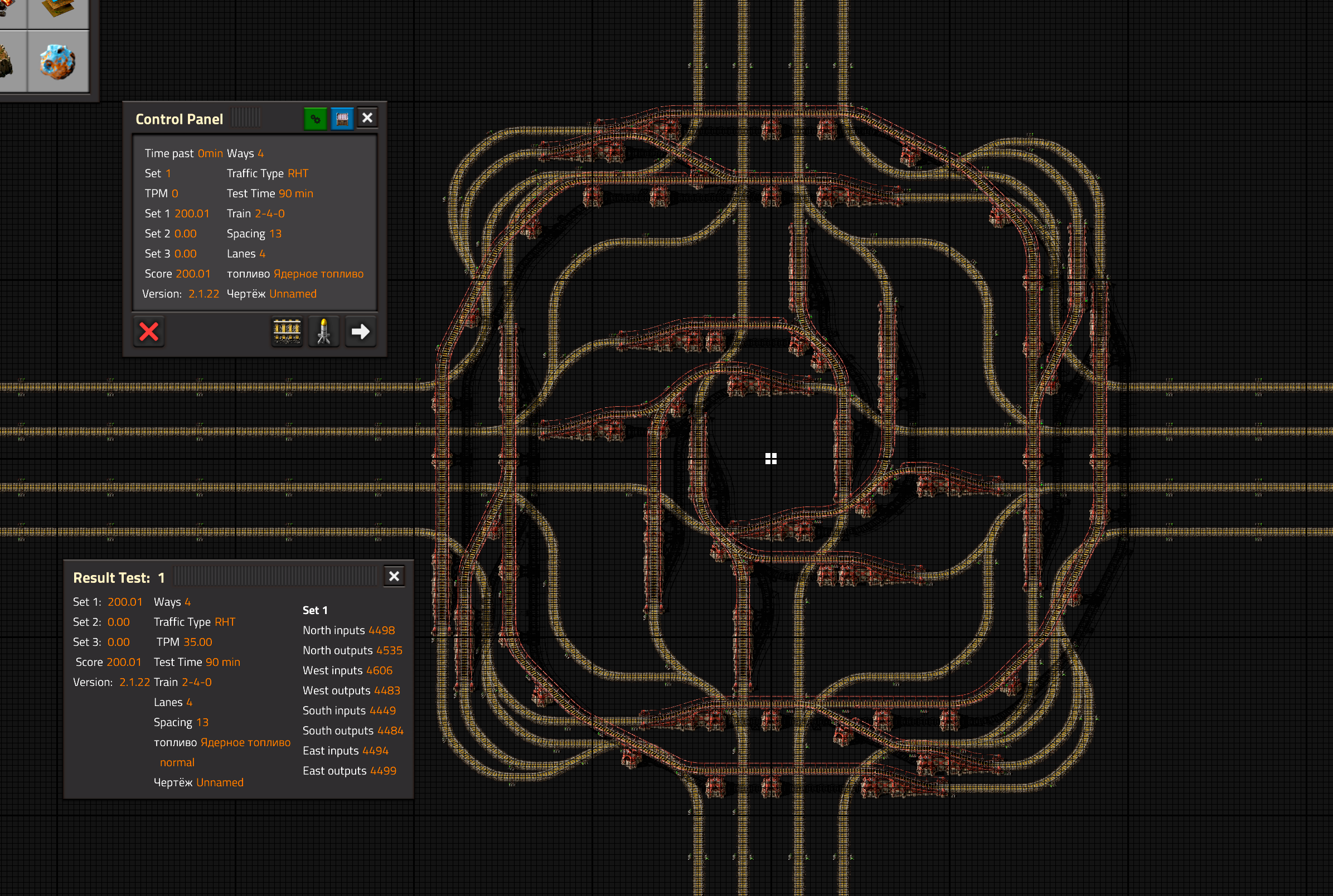The width and height of the screenshot is (1333, 896).
Task: Click the blue cargo wagon icon button
Action: 342,119
